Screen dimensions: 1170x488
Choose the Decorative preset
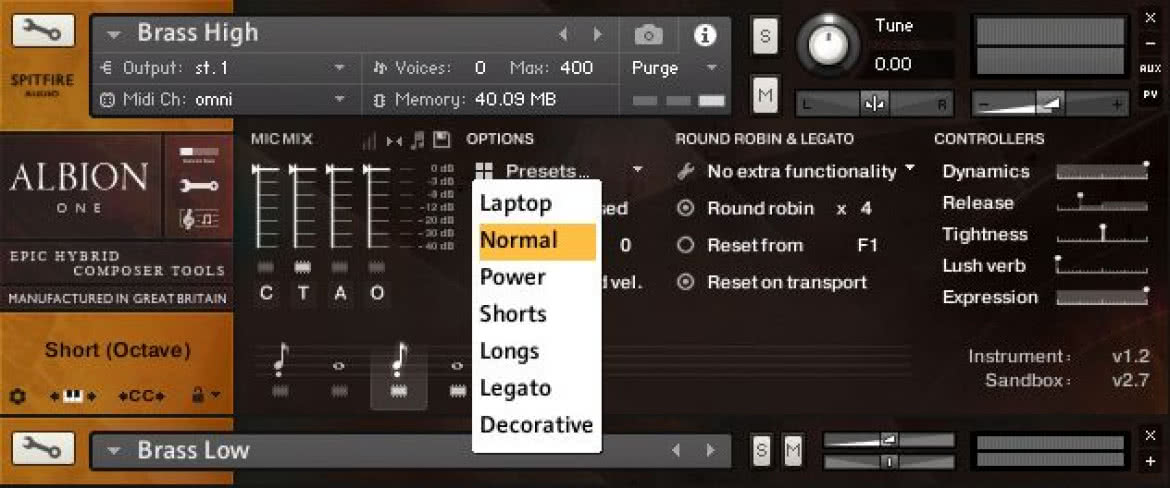click(537, 425)
